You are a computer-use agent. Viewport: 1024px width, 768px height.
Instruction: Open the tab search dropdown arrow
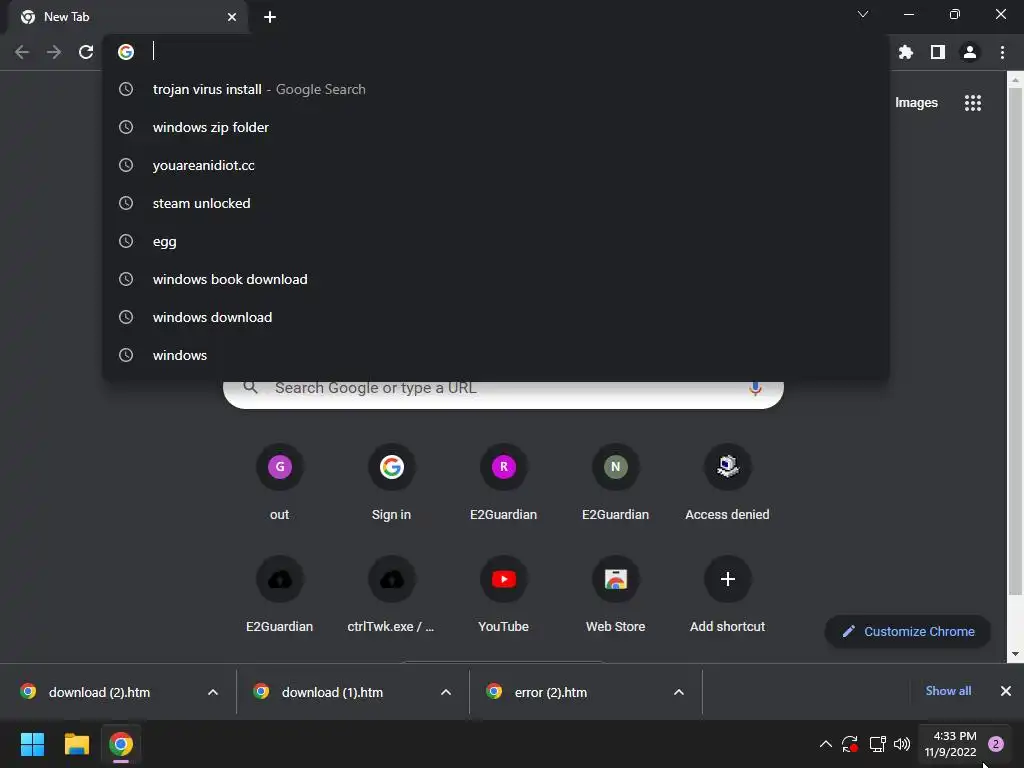tap(863, 14)
